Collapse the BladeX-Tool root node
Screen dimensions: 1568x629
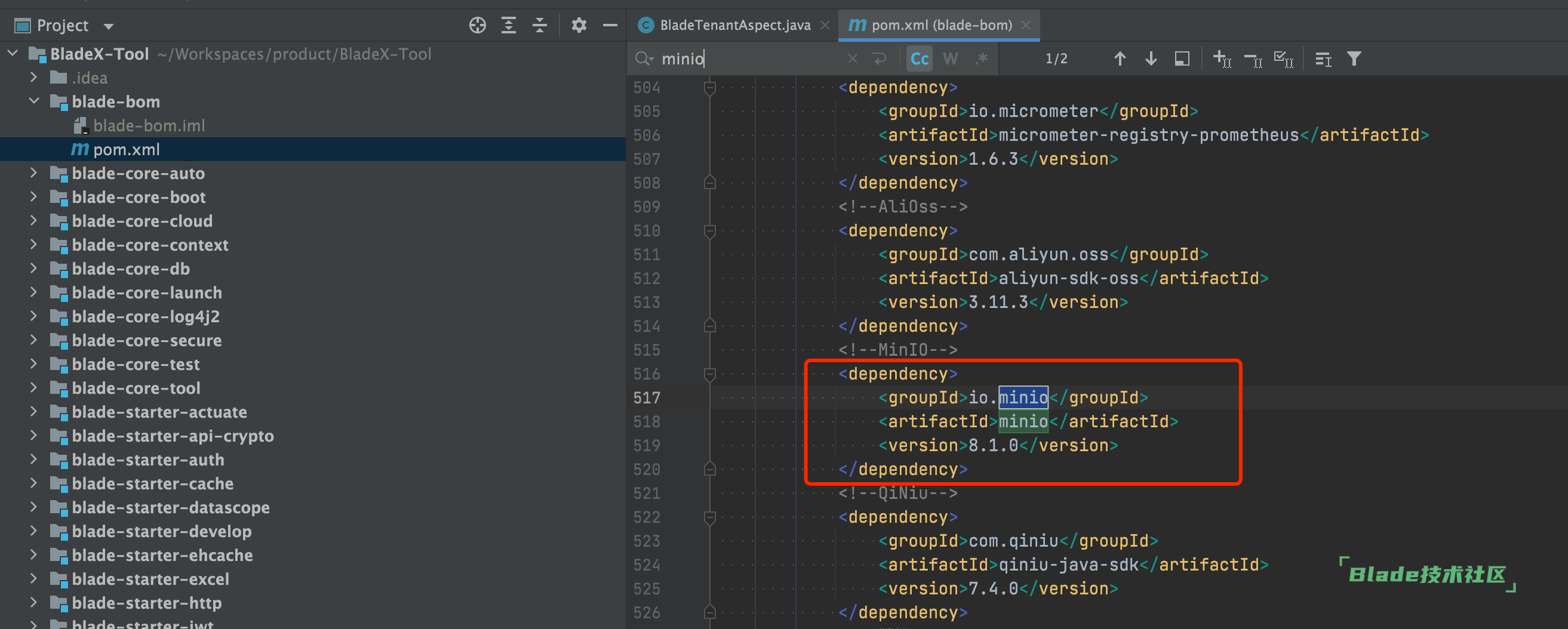(x=13, y=54)
